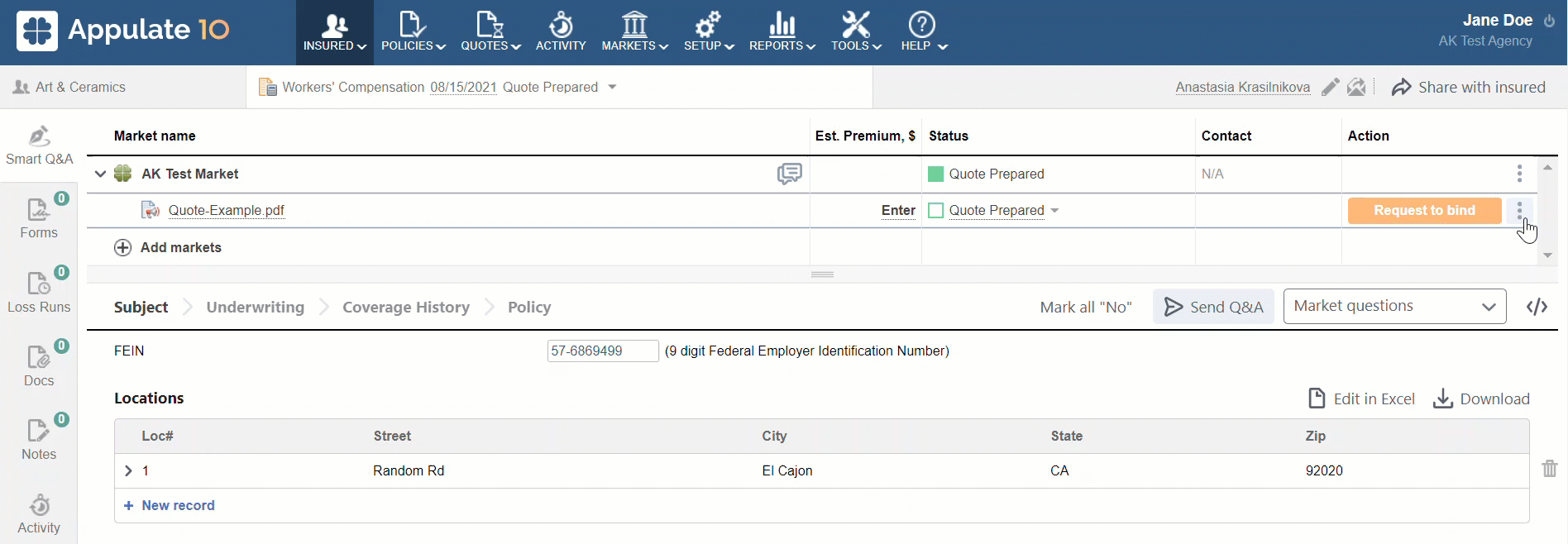The width and height of the screenshot is (1568, 544).
Task: Click the Workers' Compensation policy document icon
Action: click(267, 87)
